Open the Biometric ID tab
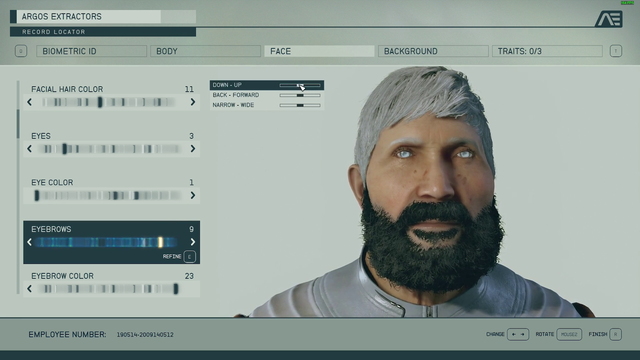This screenshot has width=640, height=360. click(x=91, y=51)
